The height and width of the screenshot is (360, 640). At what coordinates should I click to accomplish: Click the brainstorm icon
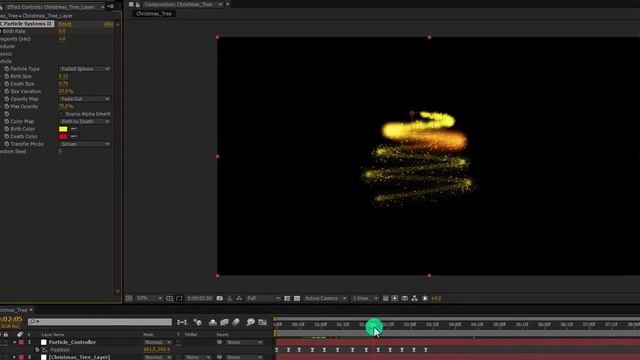click(251, 322)
